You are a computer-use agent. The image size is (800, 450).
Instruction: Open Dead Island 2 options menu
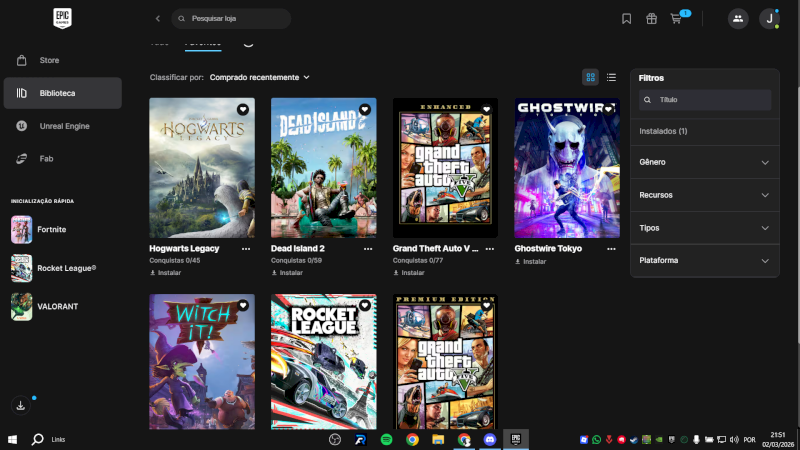pos(368,248)
